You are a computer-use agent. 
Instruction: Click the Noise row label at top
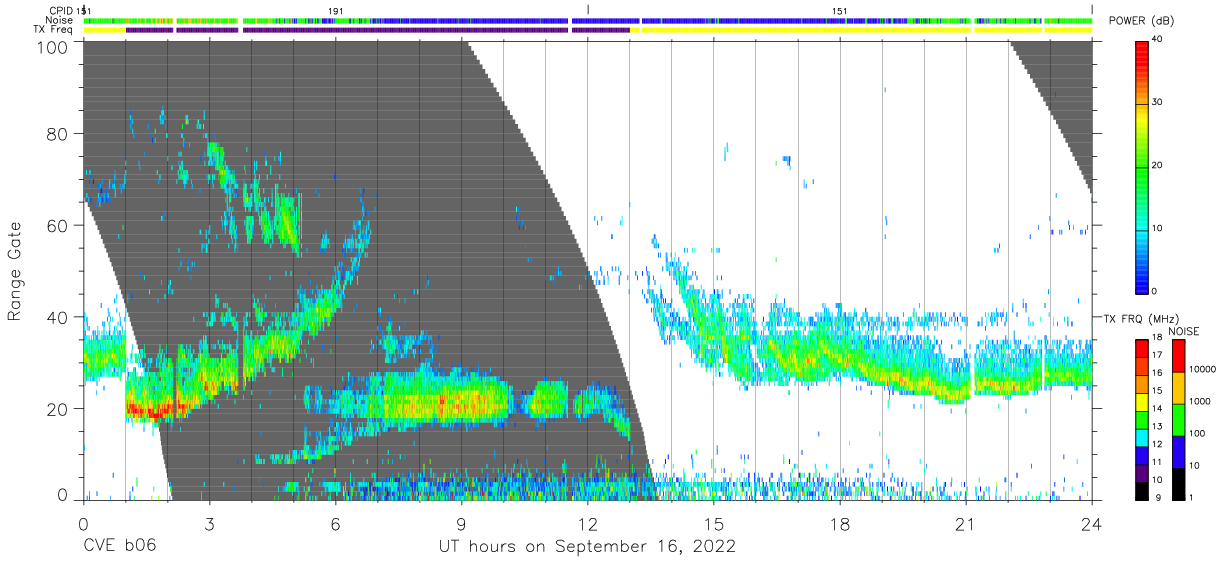pyautogui.click(x=59, y=20)
